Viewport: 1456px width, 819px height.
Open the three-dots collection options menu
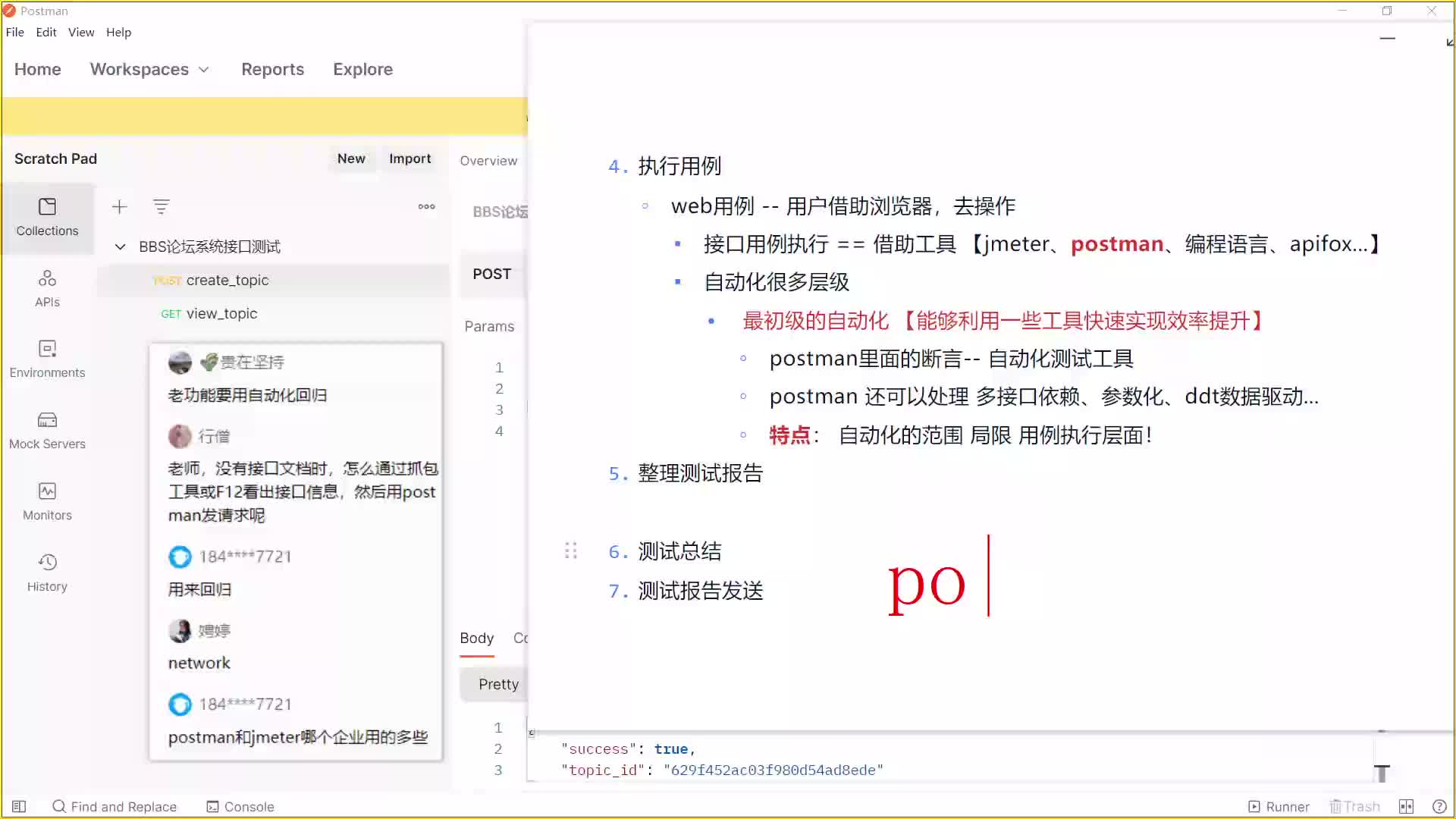click(426, 206)
